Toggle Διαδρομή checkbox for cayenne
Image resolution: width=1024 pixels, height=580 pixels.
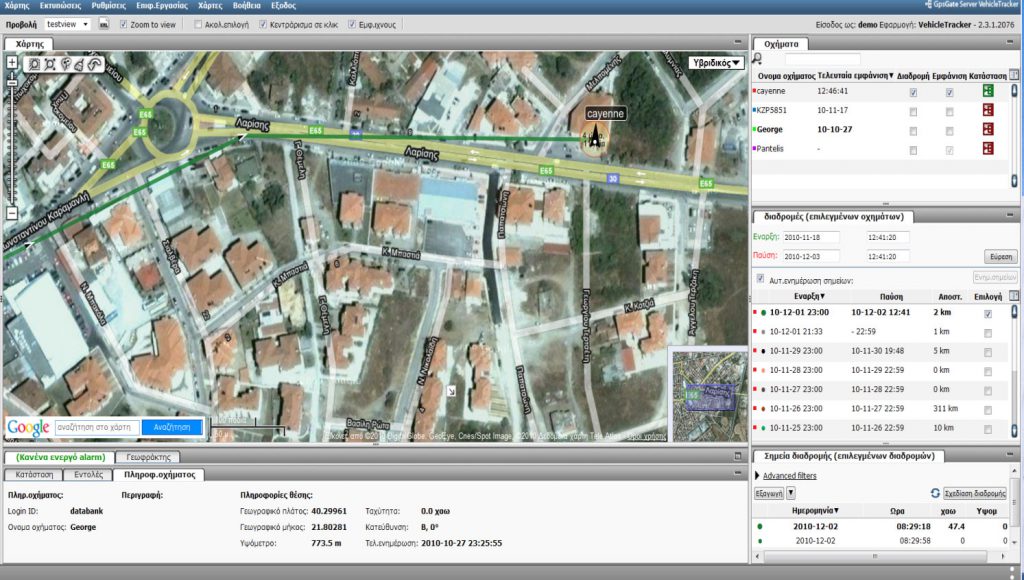click(913, 93)
